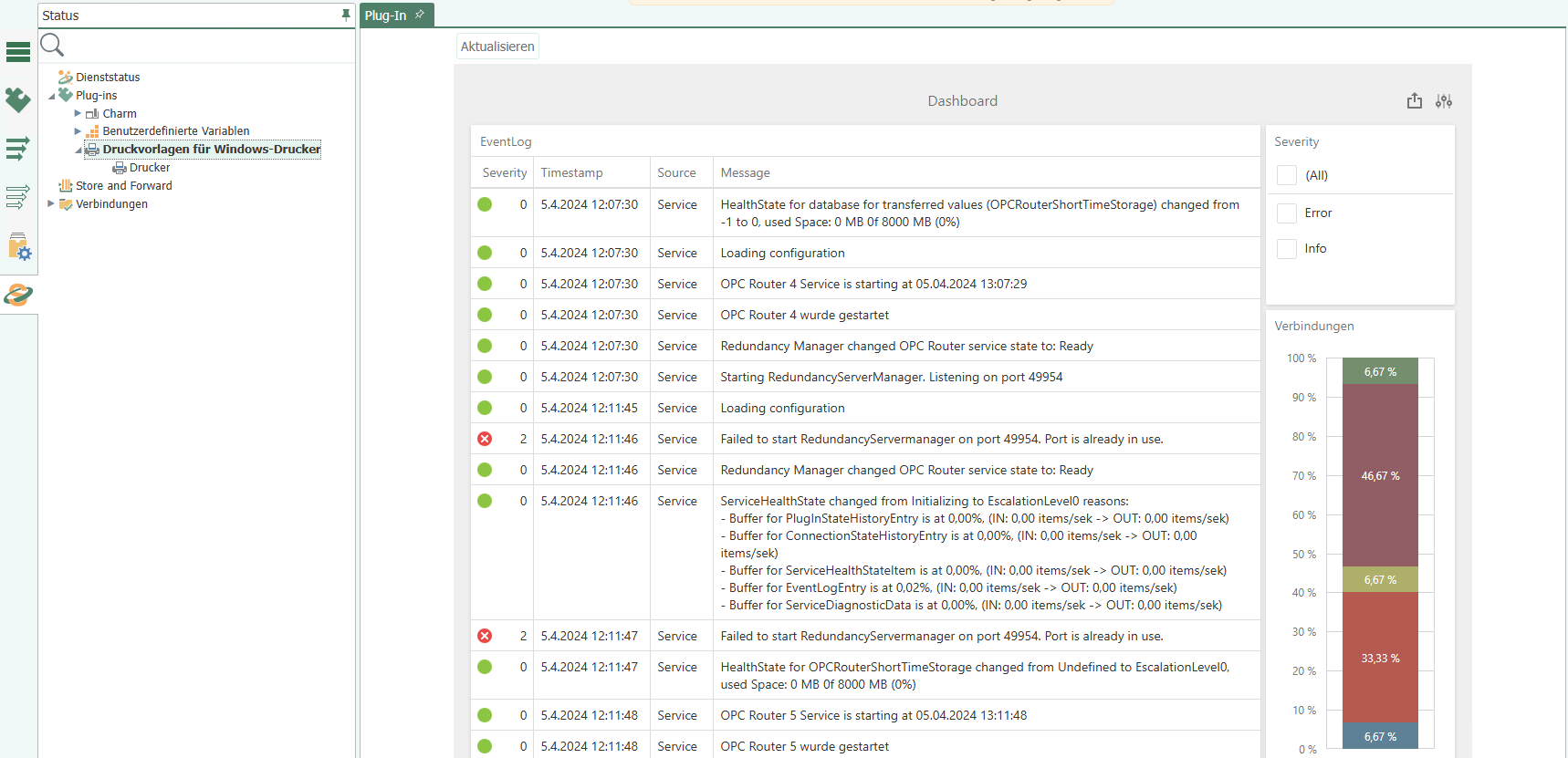The height and width of the screenshot is (758, 1568).
Task: Click the magnifying glass search icon
Action: tap(52, 45)
